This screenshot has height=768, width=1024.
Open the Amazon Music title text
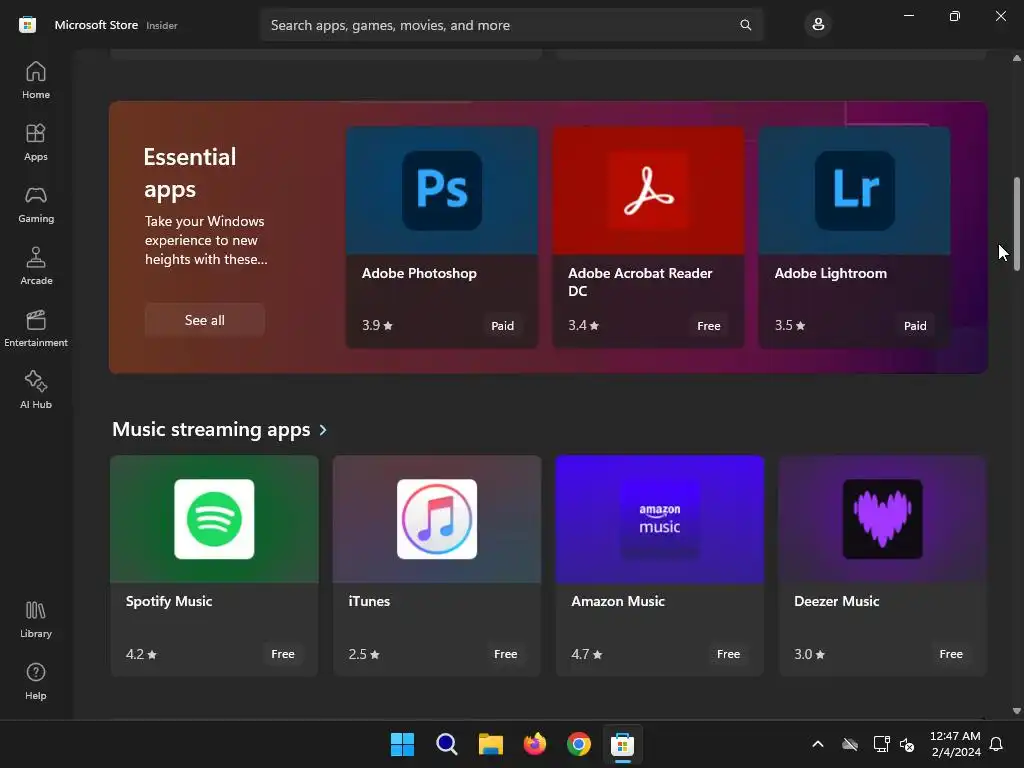[x=618, y=601]
